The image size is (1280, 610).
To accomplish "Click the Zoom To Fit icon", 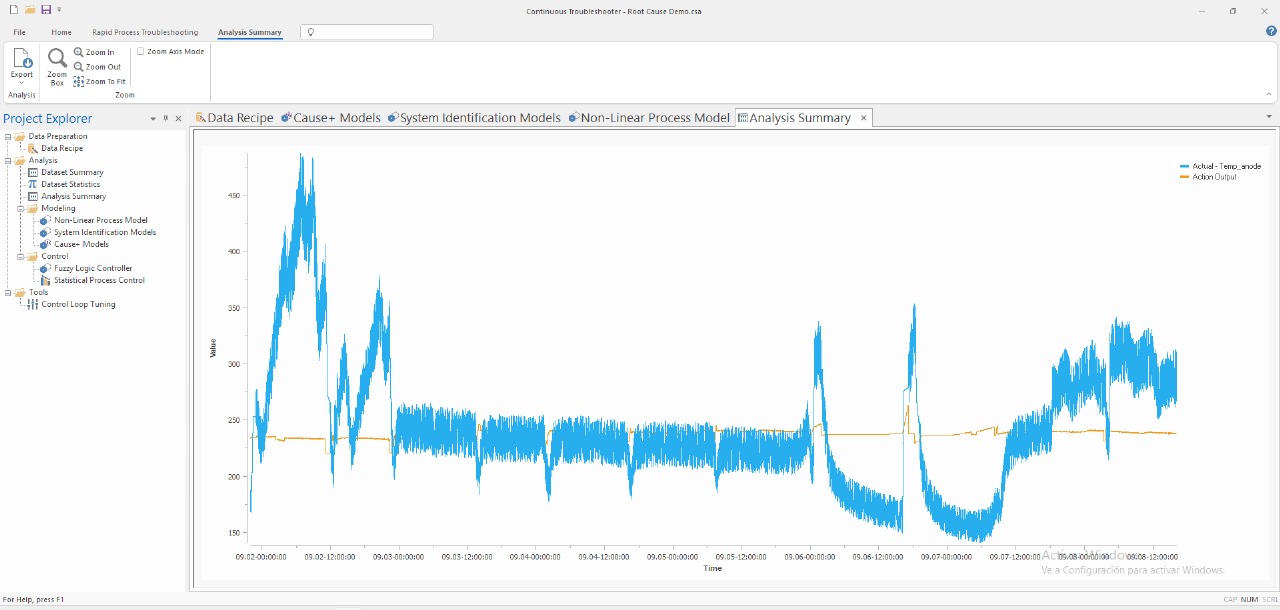I will 79,82.
